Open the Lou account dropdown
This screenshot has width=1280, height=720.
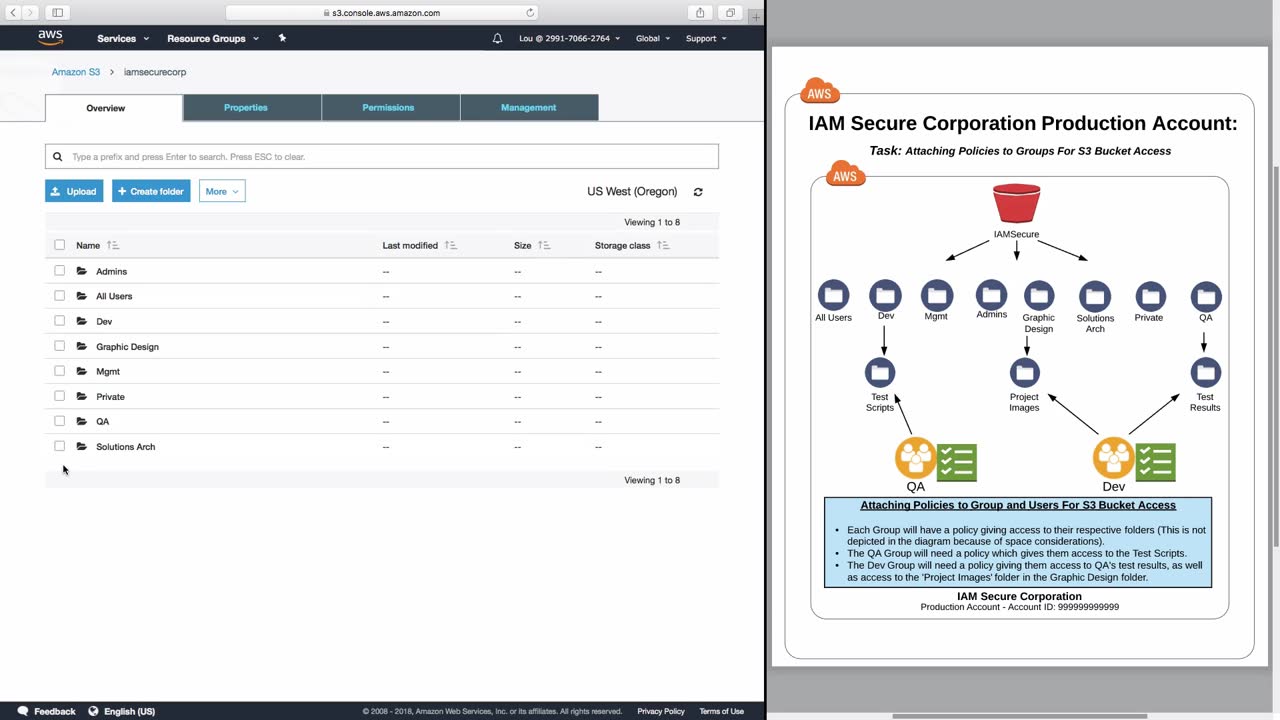[569, 38]
